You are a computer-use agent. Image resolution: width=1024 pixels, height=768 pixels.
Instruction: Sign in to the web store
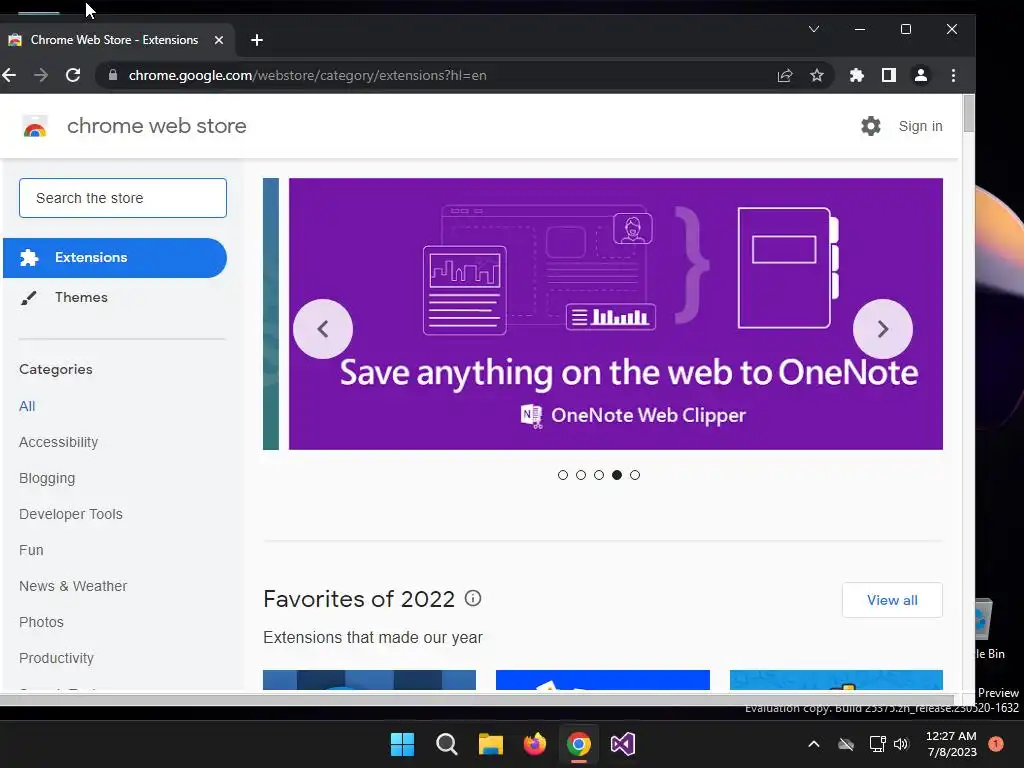[x=920, y=126]
